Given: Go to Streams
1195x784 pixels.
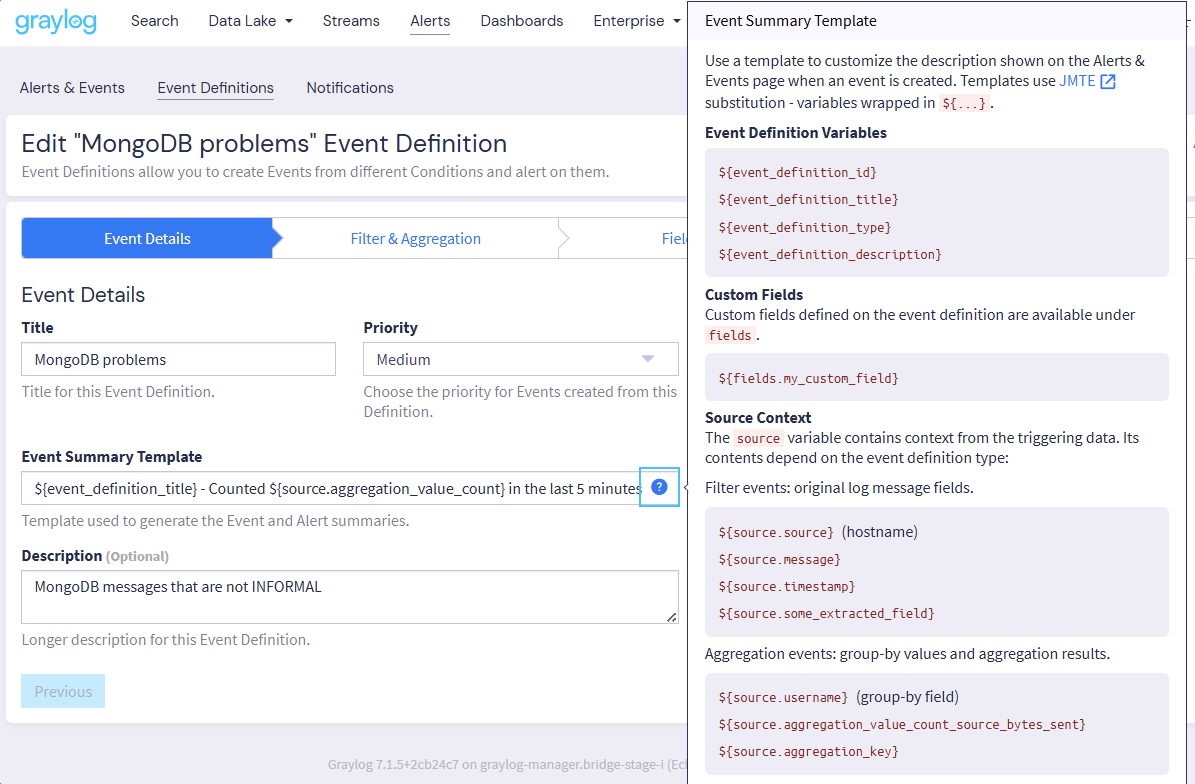Looking at the screenshot, I should [351, 21].
